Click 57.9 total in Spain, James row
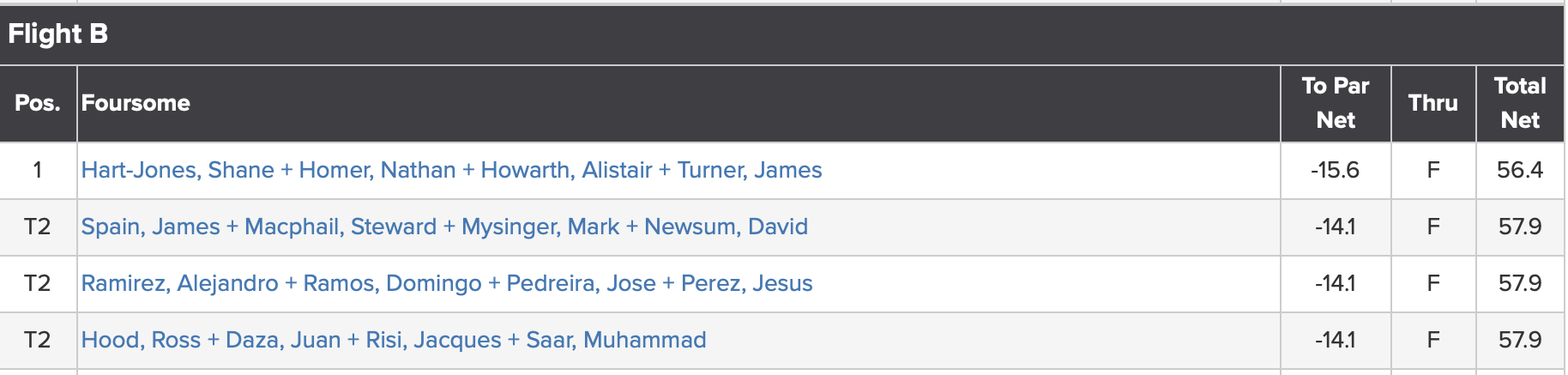This screenshot has height=375, width=1568. (1520, 227)
